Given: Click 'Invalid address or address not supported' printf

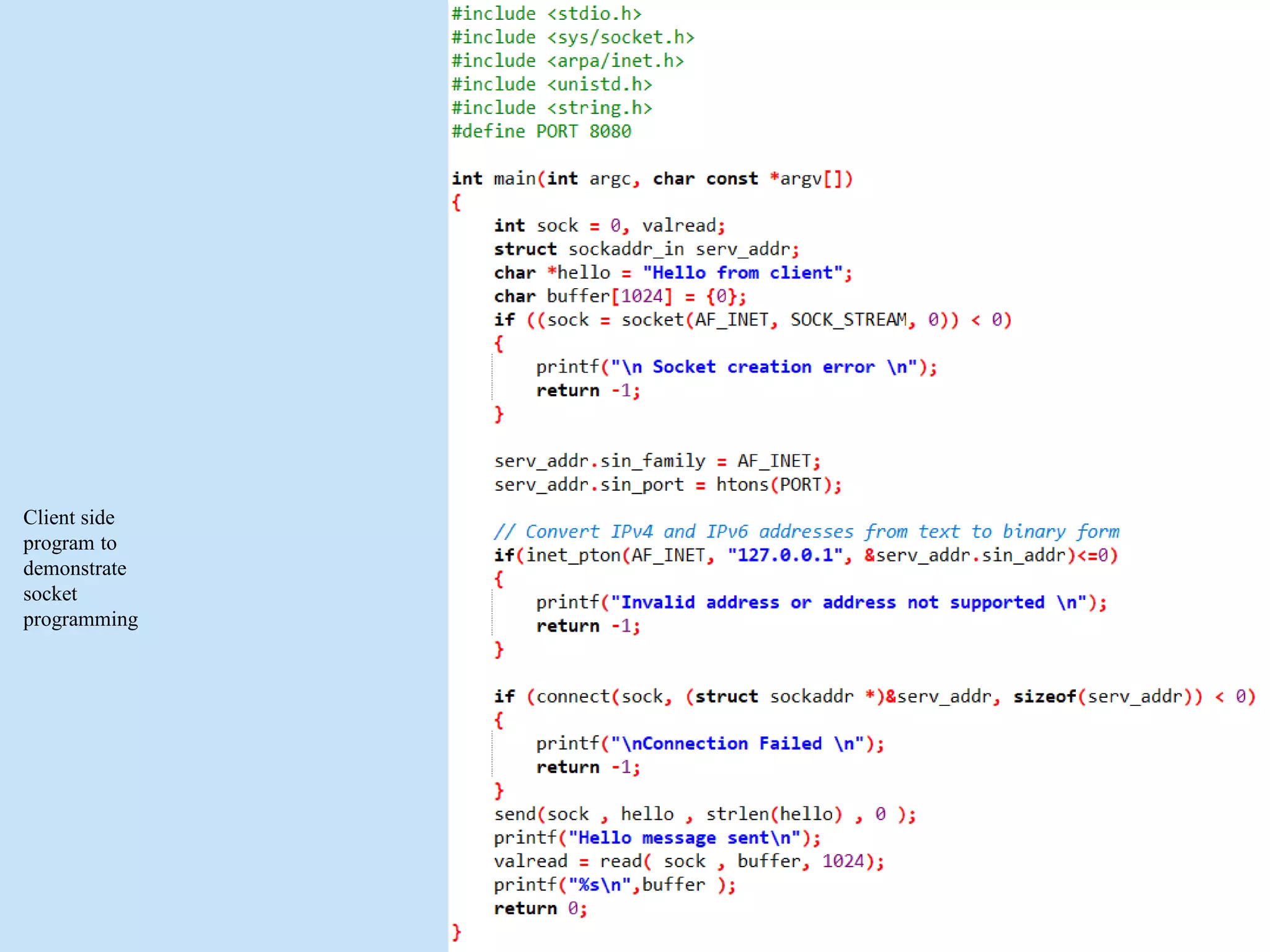Looking at the screenshot, I should coord(822,602).
